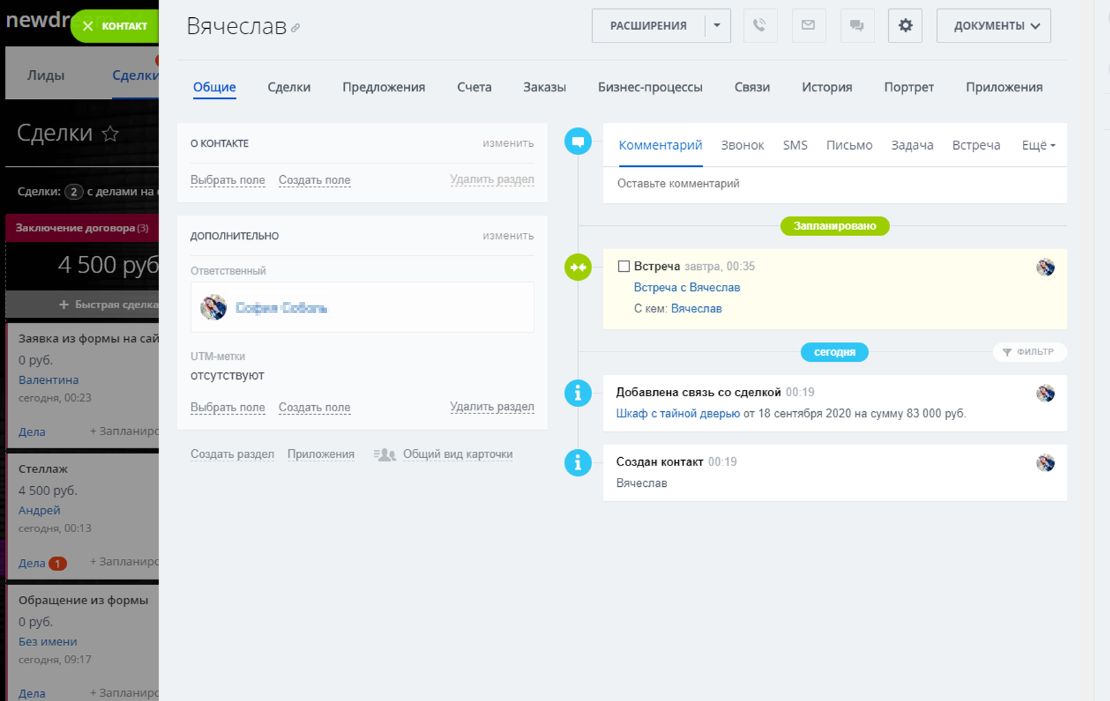Click the phone call icon in header
Image resolution: width=1110 pixels, height=701 pixels.
click(x=760, y=26)
